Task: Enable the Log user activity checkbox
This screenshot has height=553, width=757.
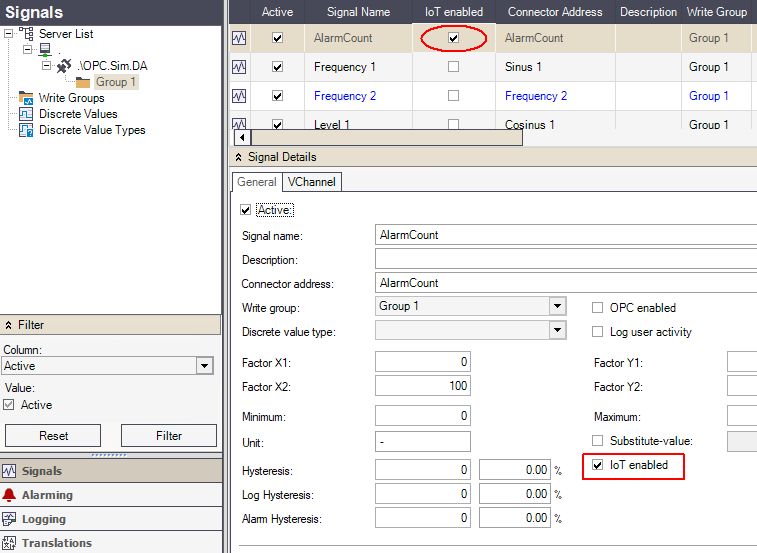Action: click(x=598, y=332)
